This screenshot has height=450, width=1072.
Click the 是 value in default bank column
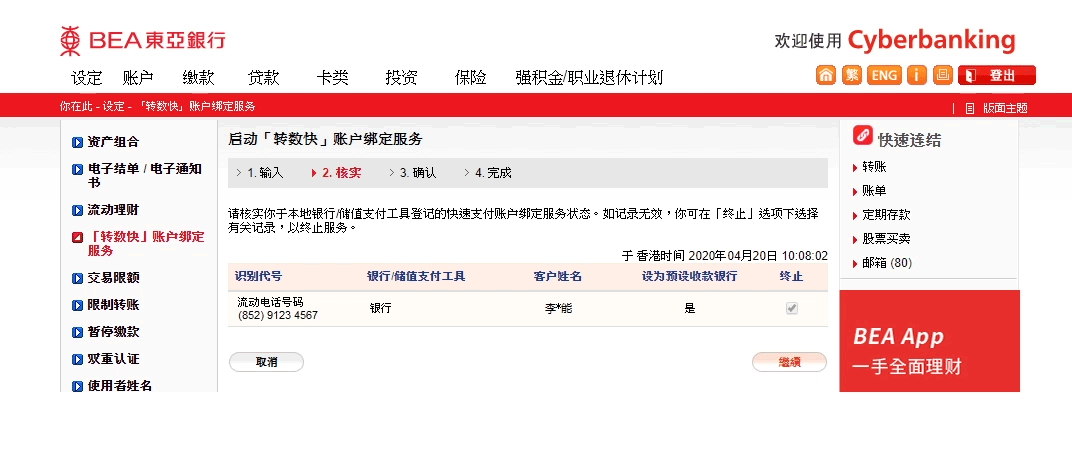pyautogui.click(x=690, y=308)
